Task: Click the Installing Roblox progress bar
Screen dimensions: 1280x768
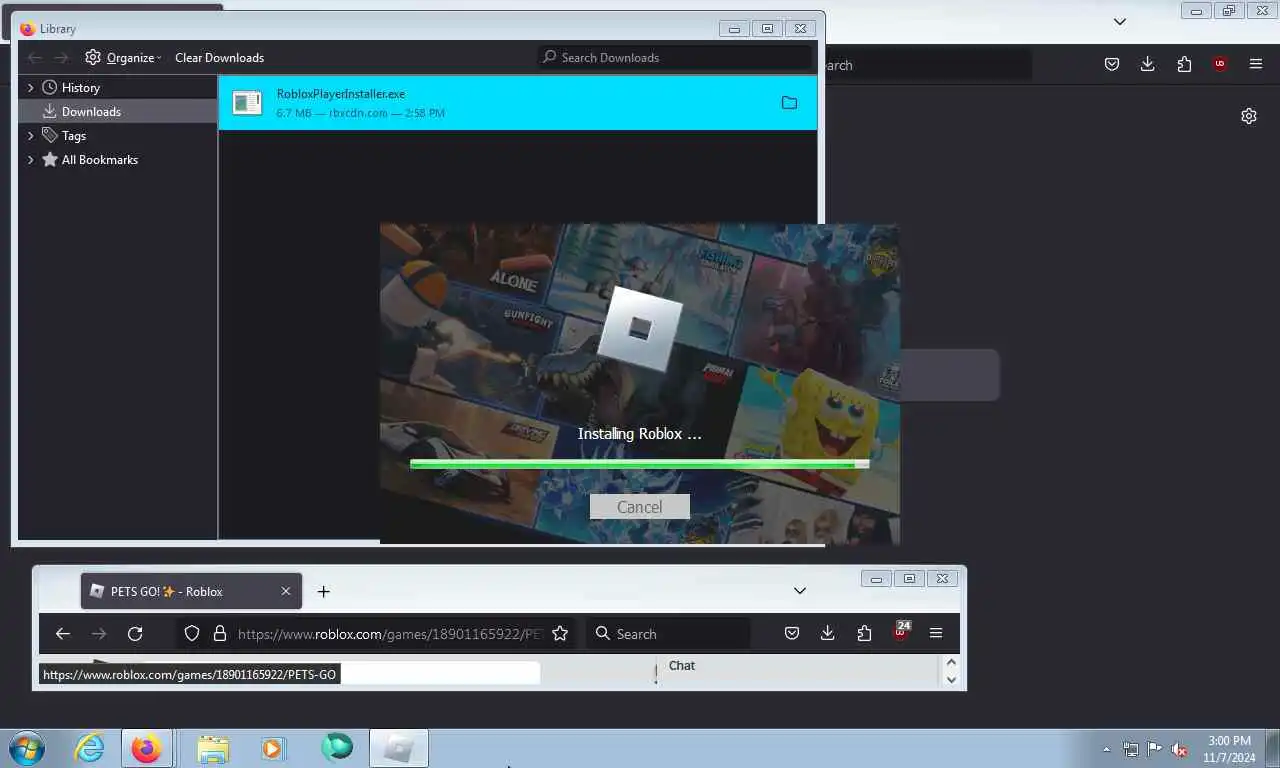Action: (x=639, y=464)
